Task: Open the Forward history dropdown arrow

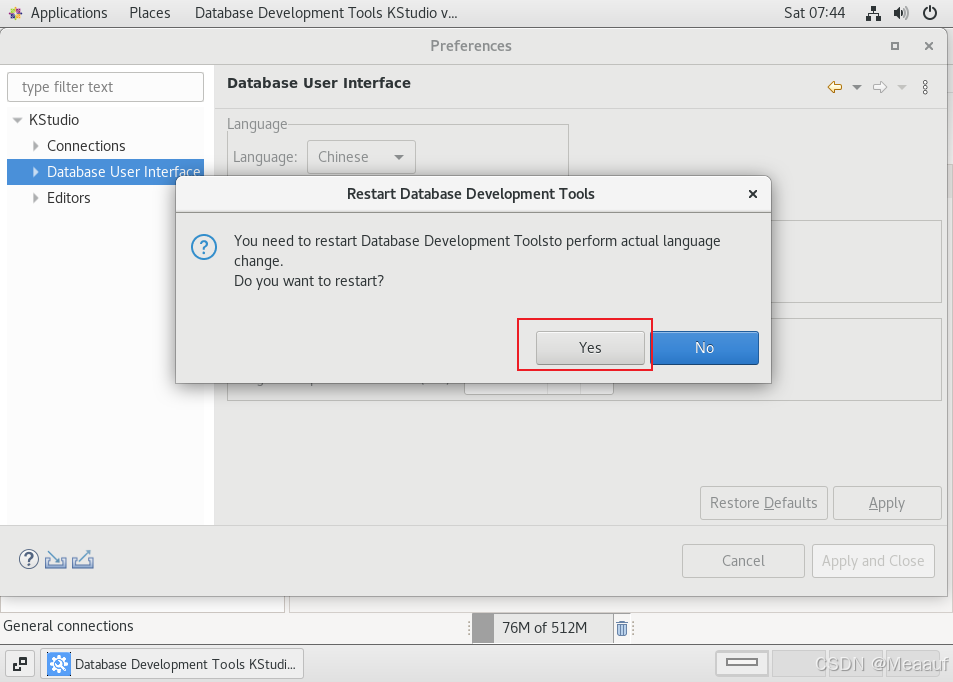Action: [902, 88]
